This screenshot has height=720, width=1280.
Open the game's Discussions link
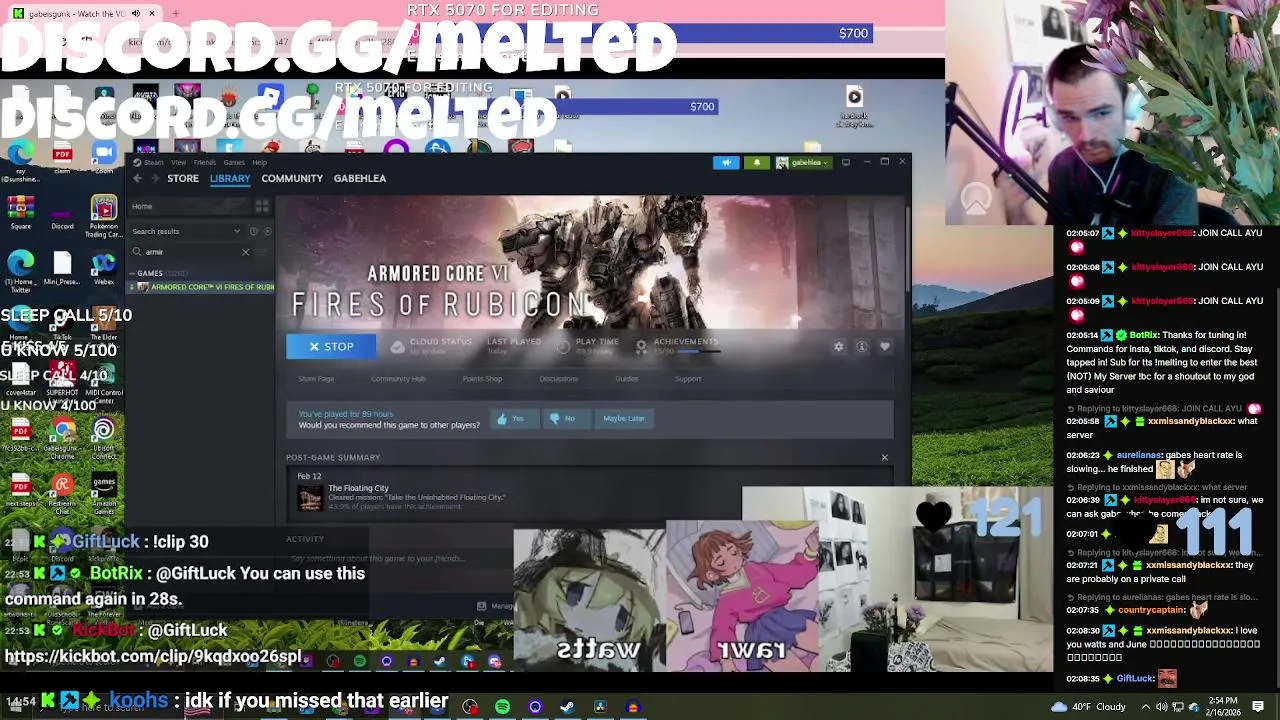pyautogui.click(x=559, y=379)
